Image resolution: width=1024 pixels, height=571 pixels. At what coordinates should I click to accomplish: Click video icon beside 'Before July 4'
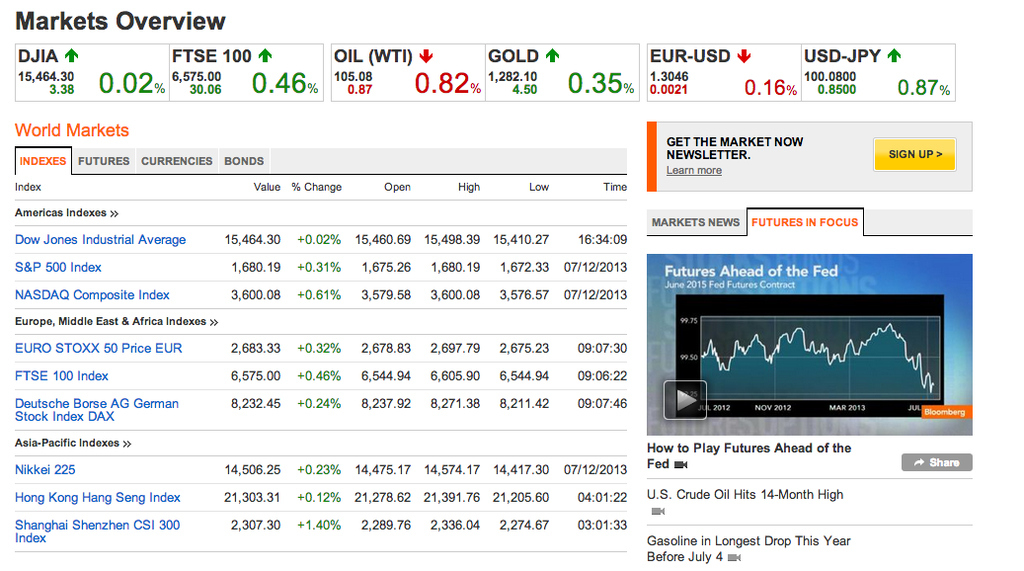click(x=735, y=557)
